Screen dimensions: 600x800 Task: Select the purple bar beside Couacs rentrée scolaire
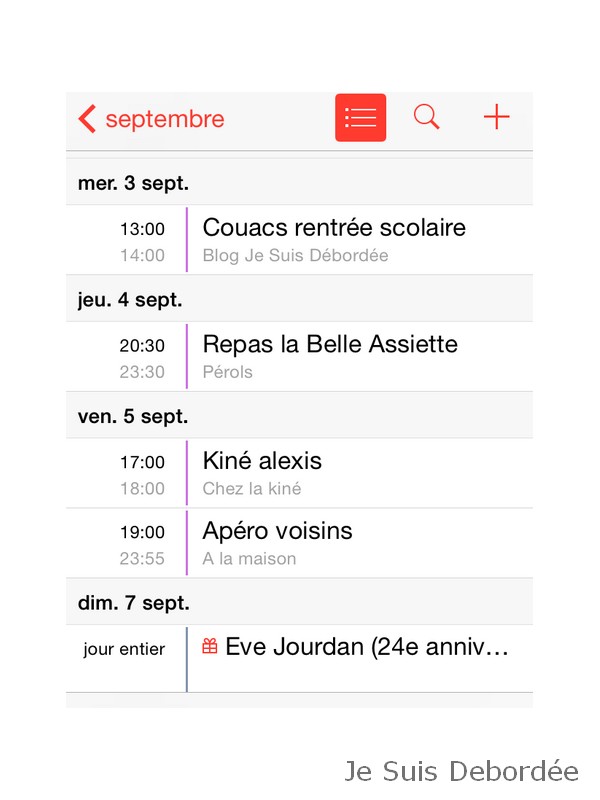(187, 239)
